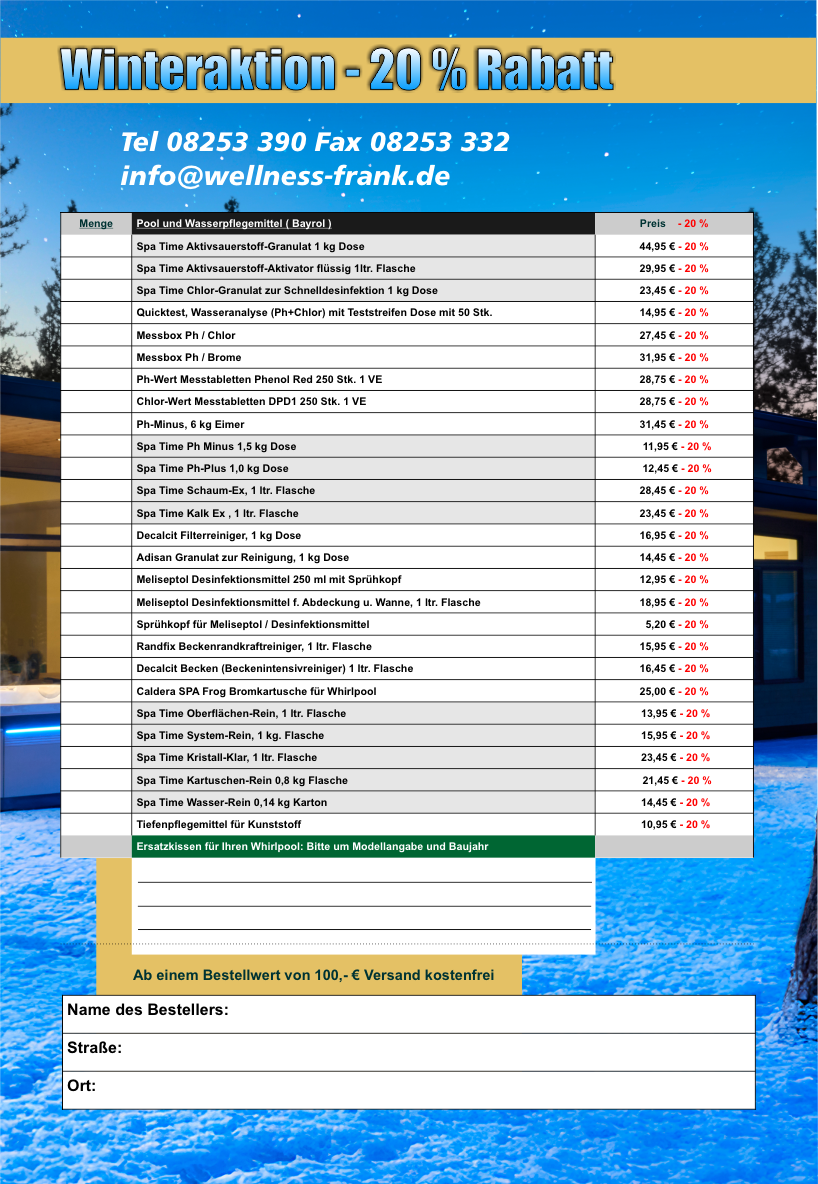Select Randfix Beckenrandkraftreiniger, 1 ltr. Flasche
This screenshot has height=1184, width=818.
tap(254, 646)
